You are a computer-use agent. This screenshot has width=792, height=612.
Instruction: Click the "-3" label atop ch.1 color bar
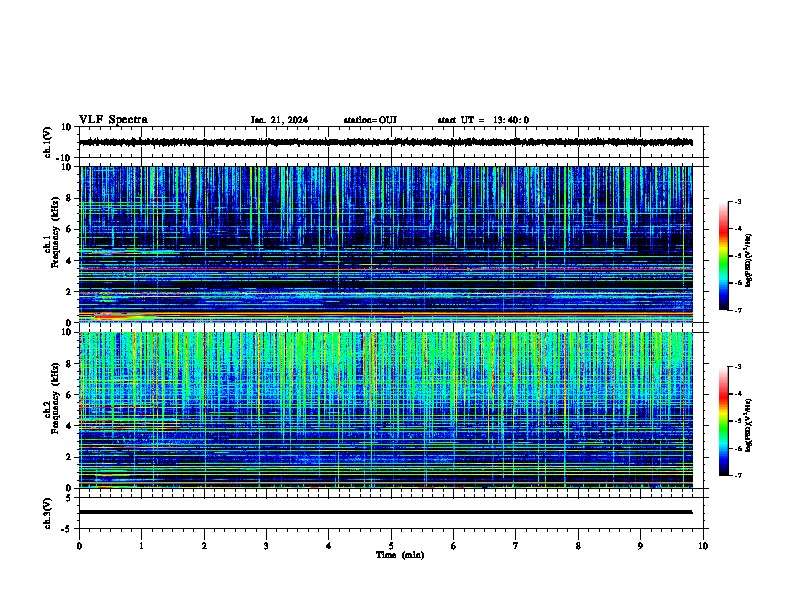[x=738, y=201]
